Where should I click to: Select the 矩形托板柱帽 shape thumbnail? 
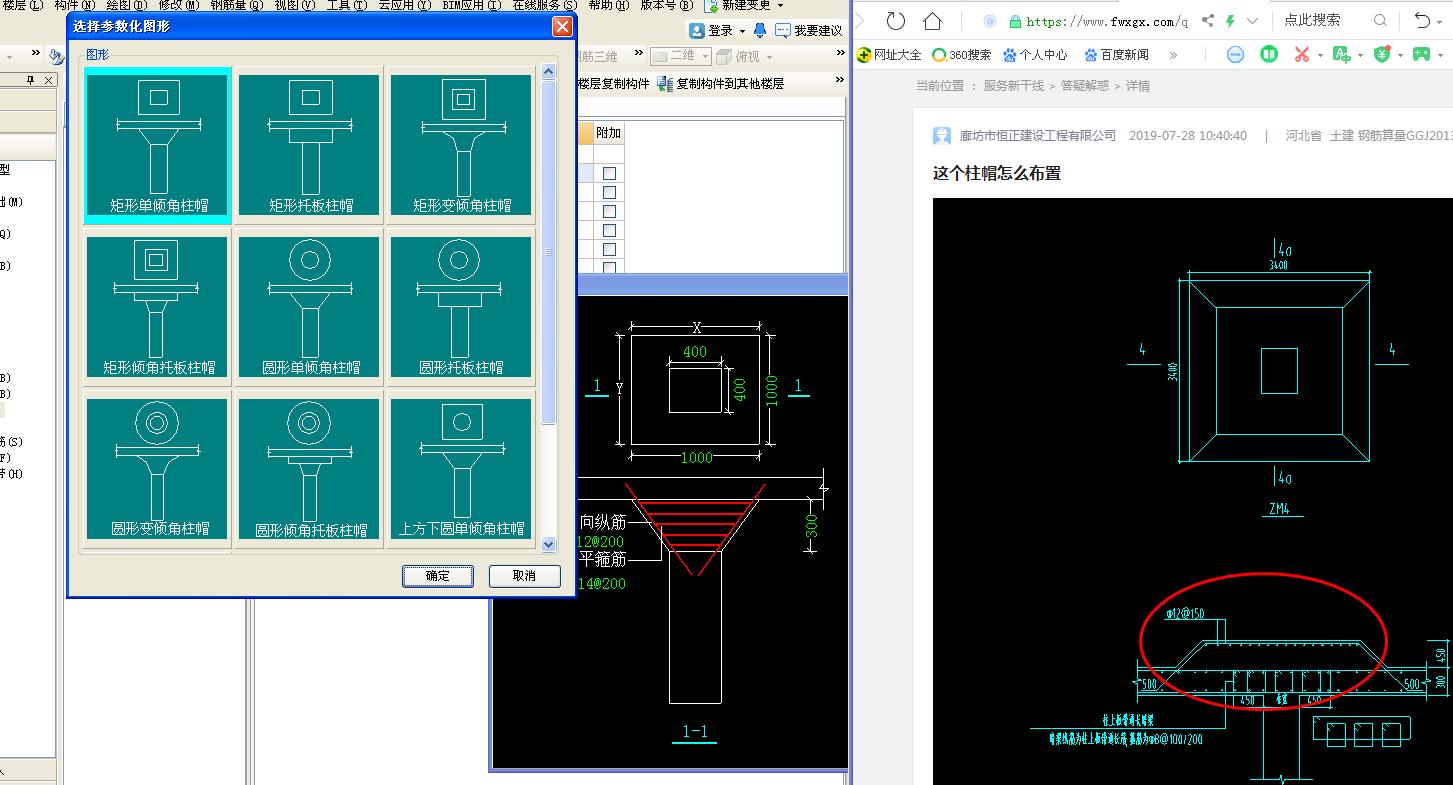310,146
